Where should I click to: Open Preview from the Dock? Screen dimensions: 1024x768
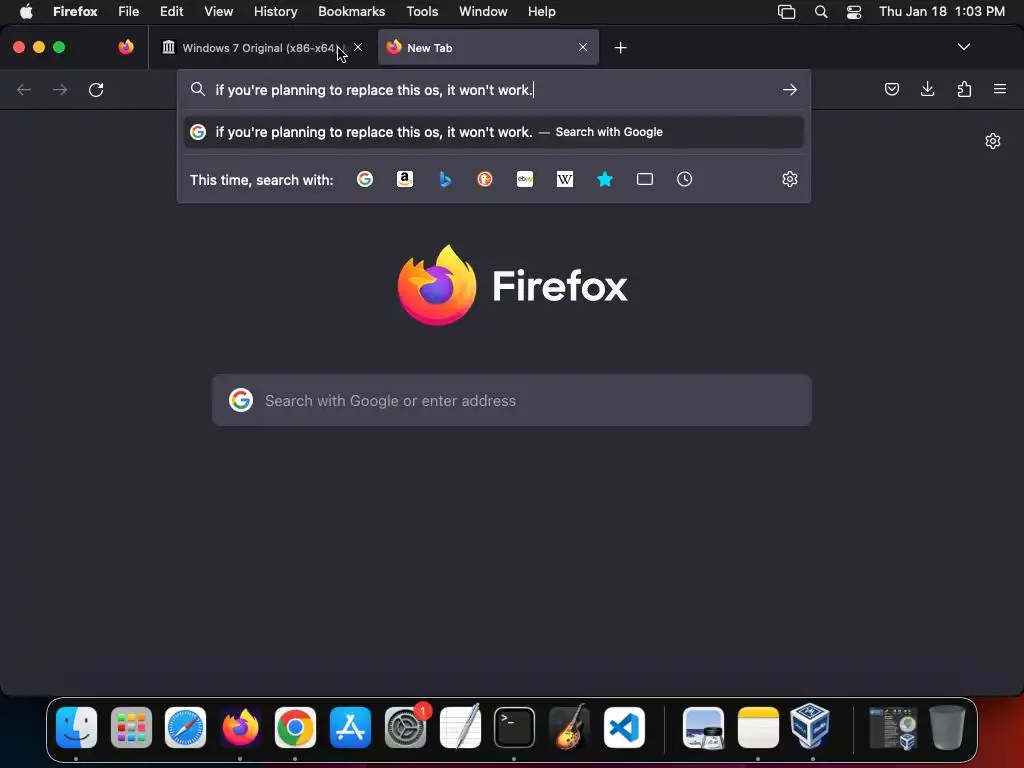click(x=703, y=727)
